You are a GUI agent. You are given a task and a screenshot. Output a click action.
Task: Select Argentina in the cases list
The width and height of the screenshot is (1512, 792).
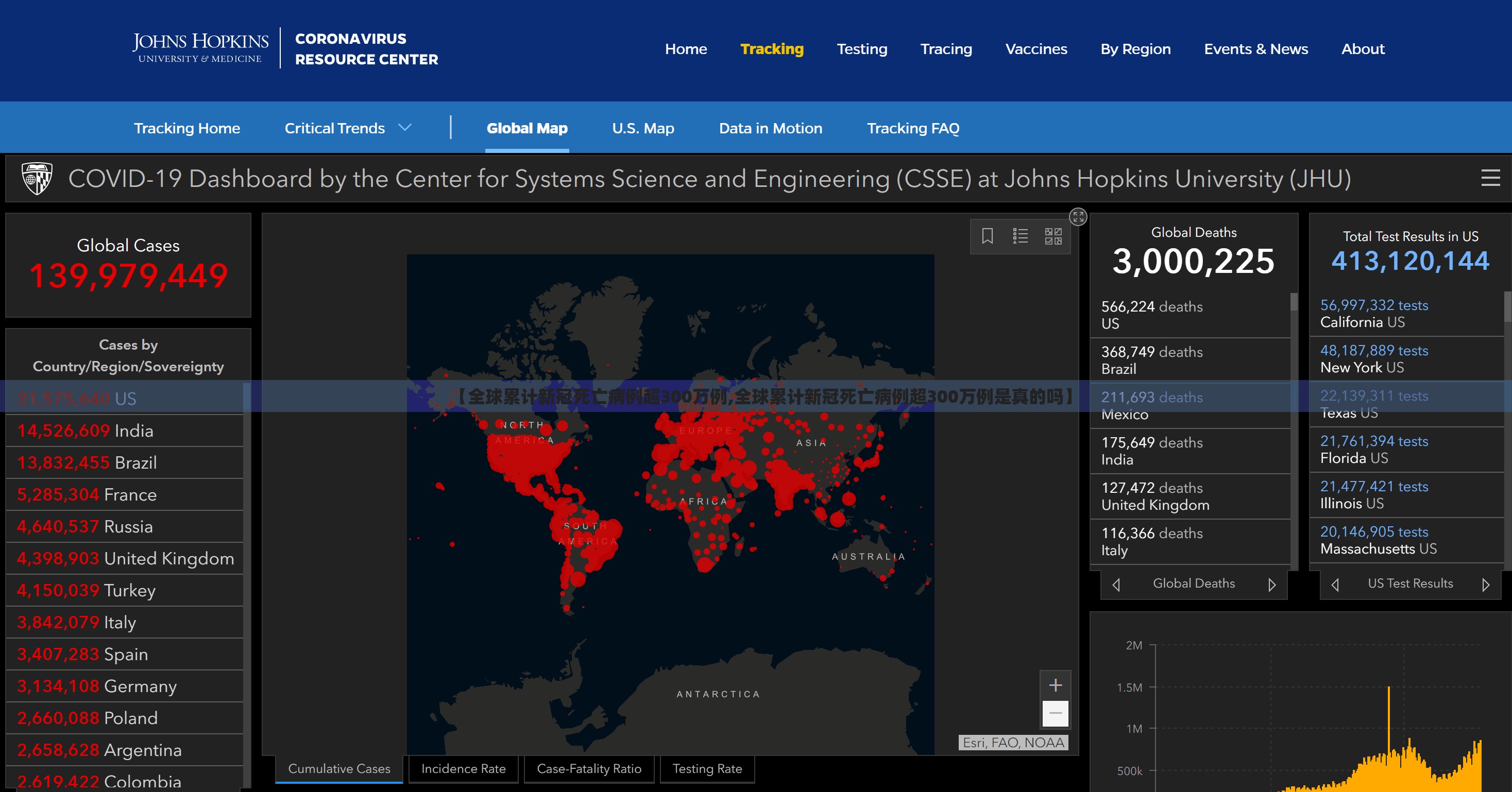point(125,750)
